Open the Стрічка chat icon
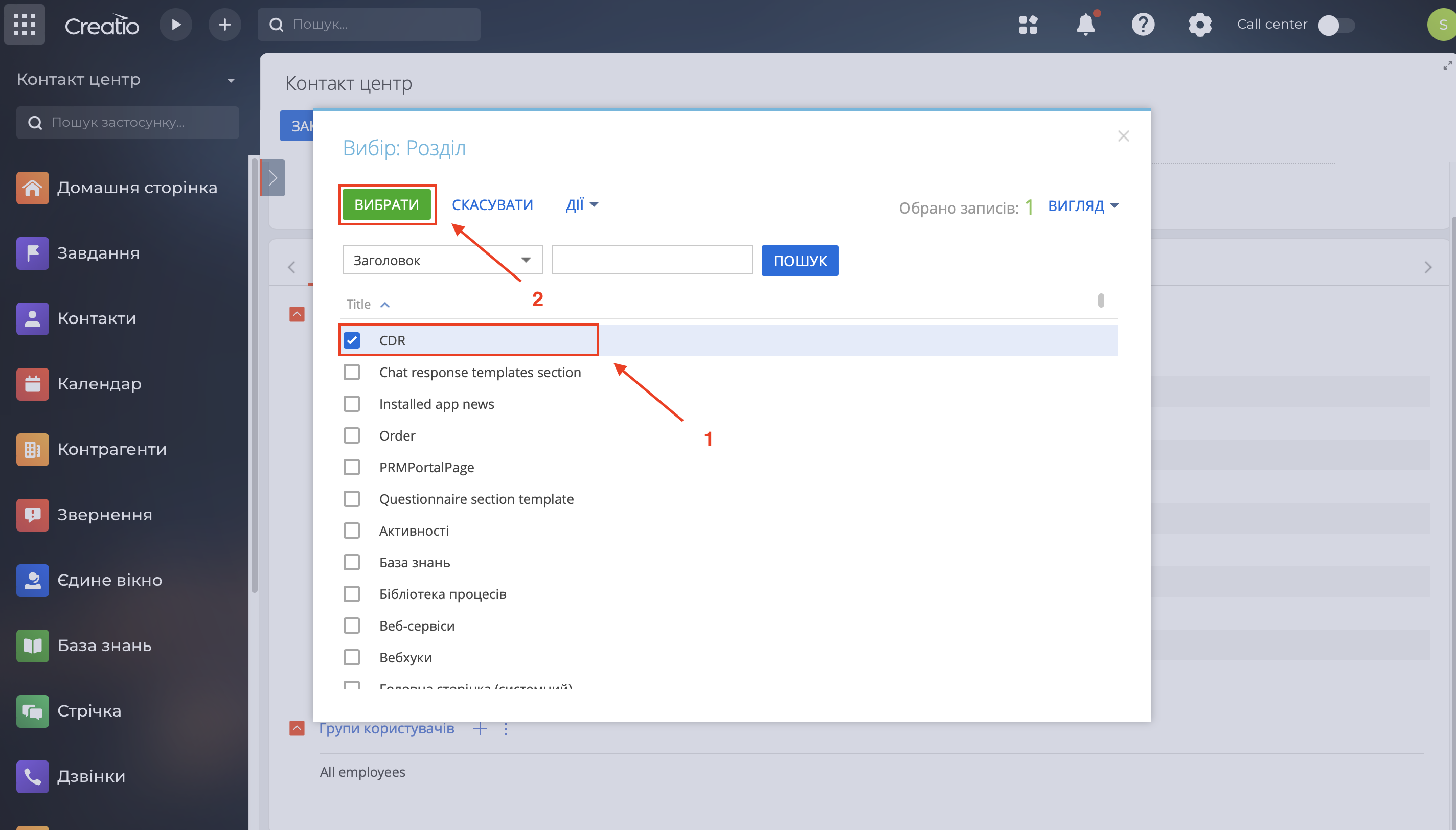This screenshot has height=830, width=1456. (33, 711)
